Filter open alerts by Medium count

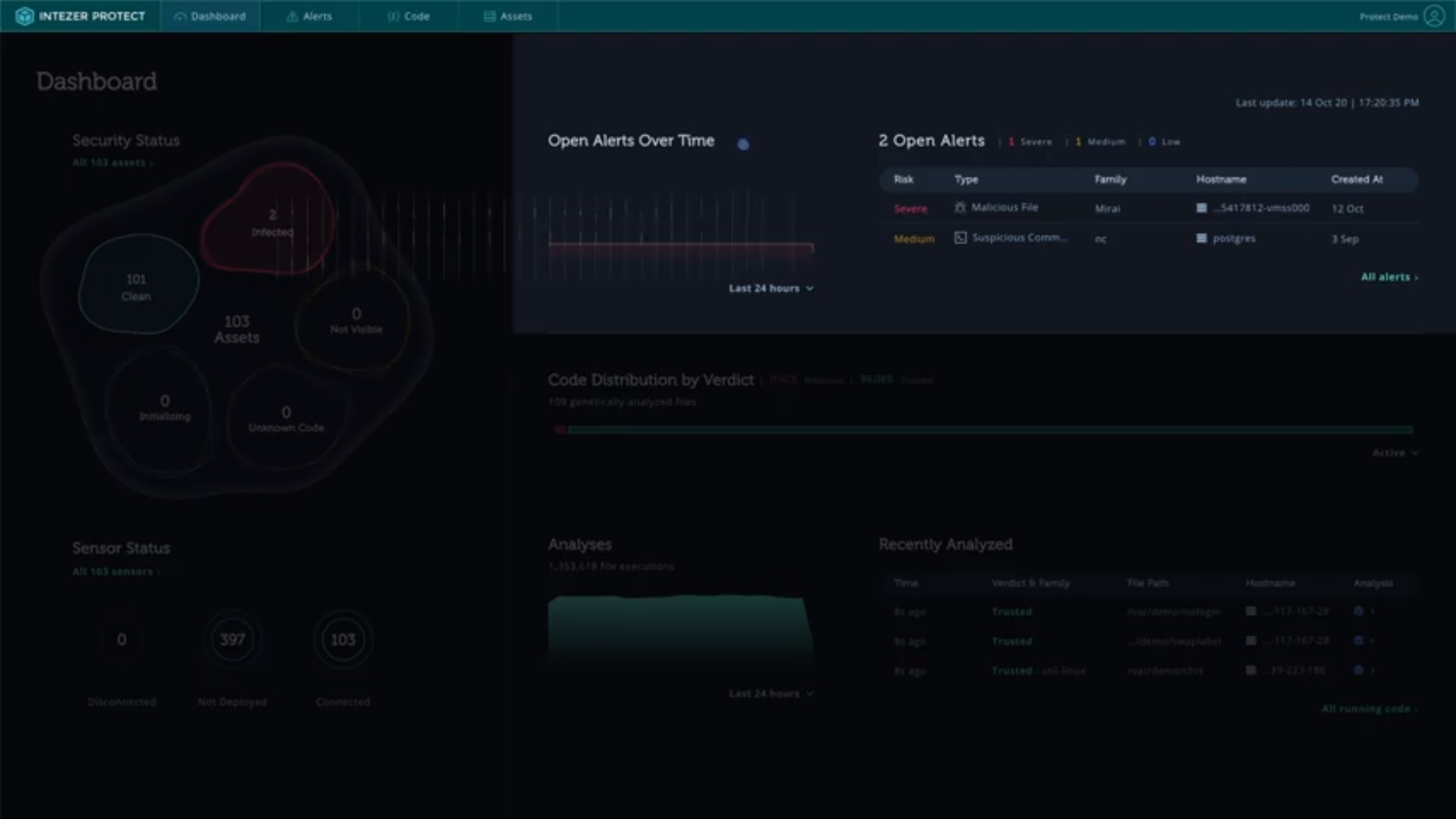(1100, 142)
